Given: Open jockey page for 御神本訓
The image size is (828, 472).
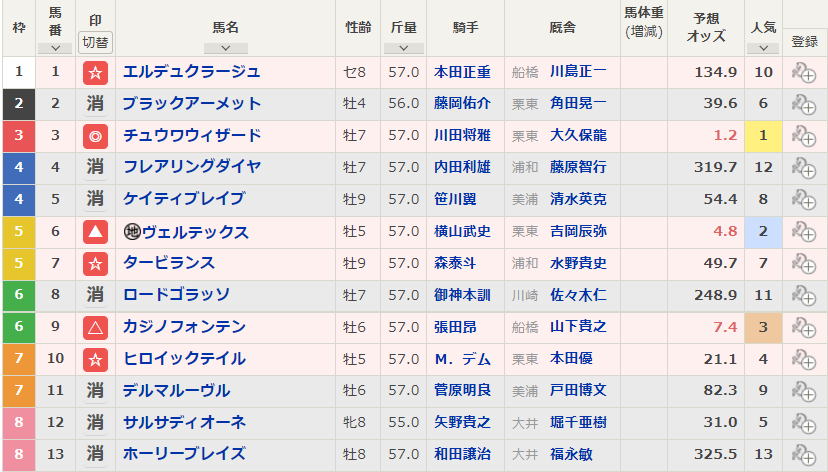Looking at the screenshot, I should (x=462, y=295).
